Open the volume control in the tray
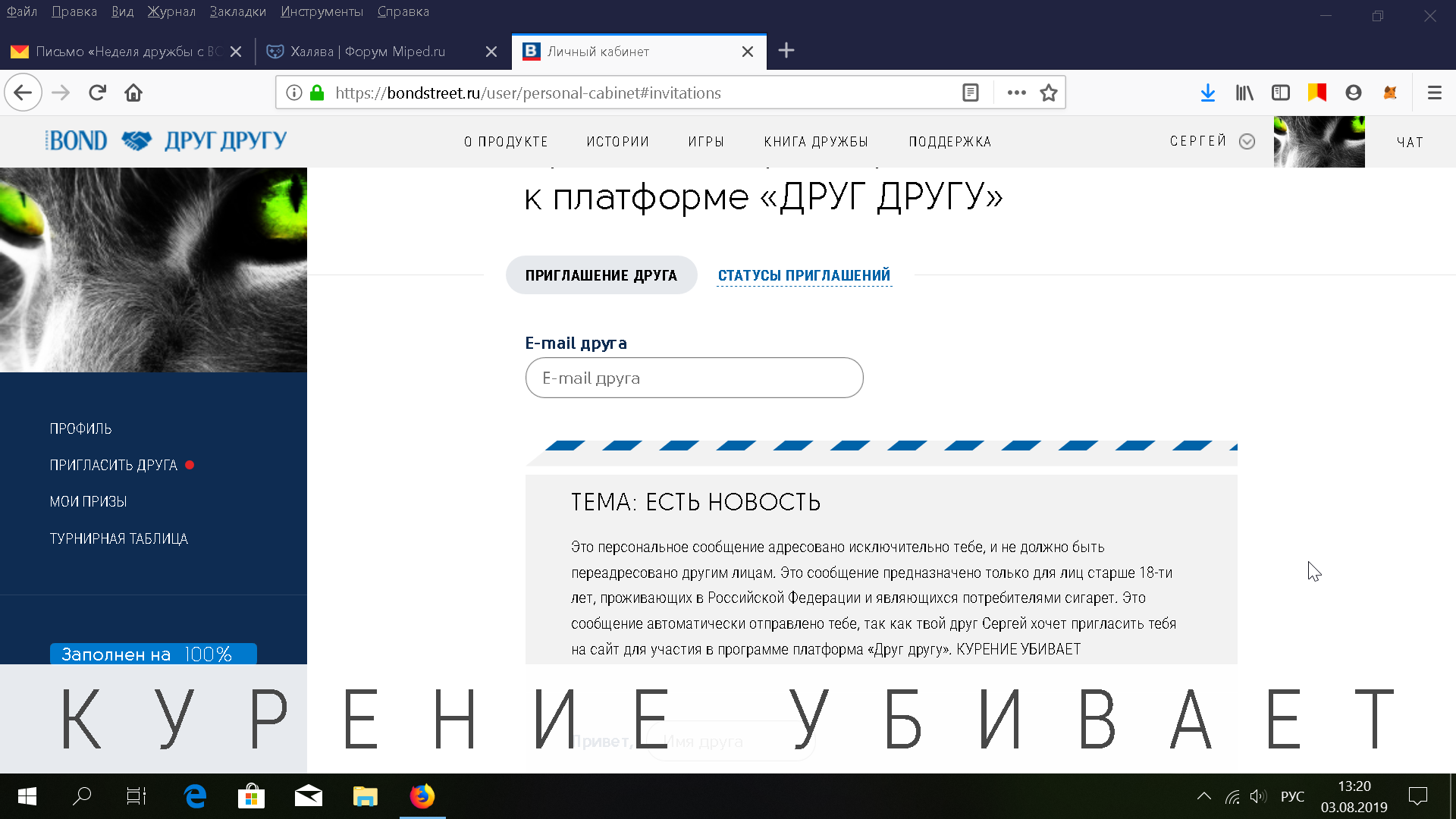This screenshot has width=1456, height=819. [1258, 796]
